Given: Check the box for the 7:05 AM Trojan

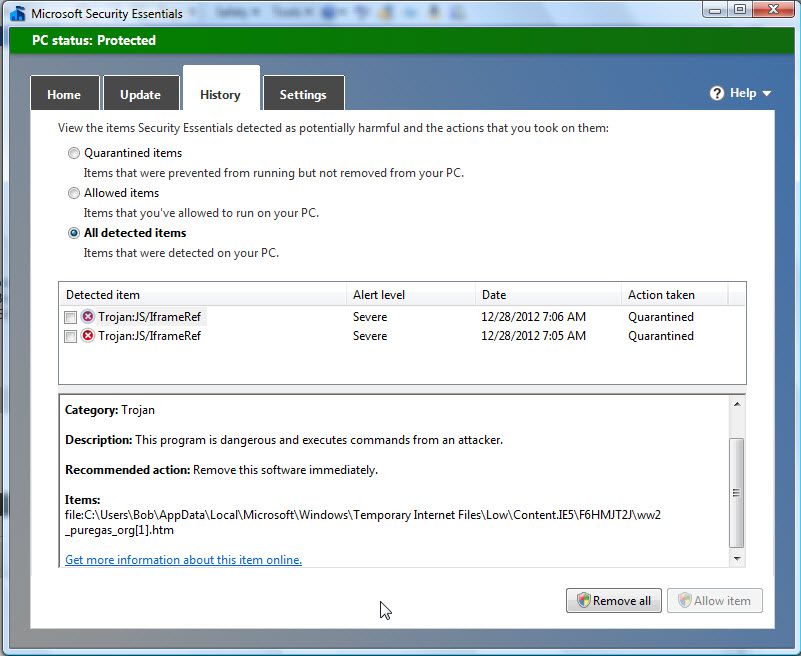Looking at the screenshot, I should pos(70,336).
